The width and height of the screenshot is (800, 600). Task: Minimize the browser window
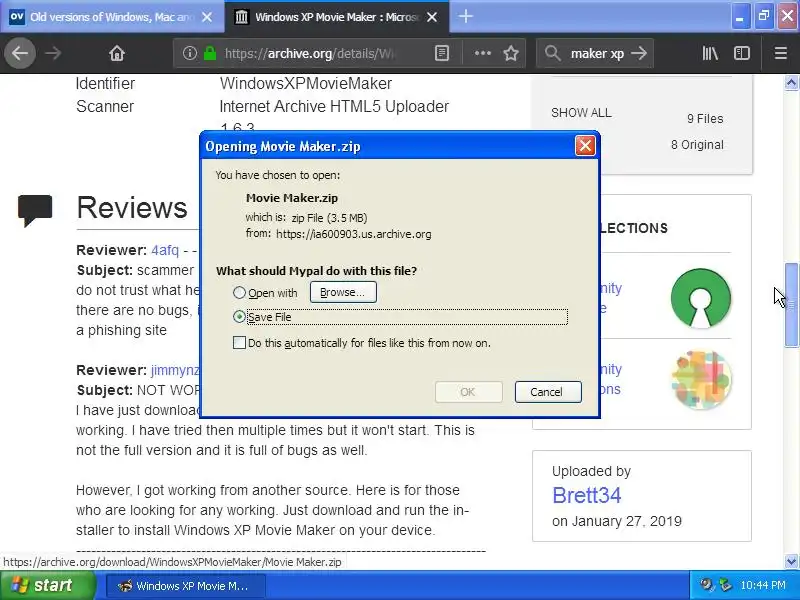click(739, 16)
